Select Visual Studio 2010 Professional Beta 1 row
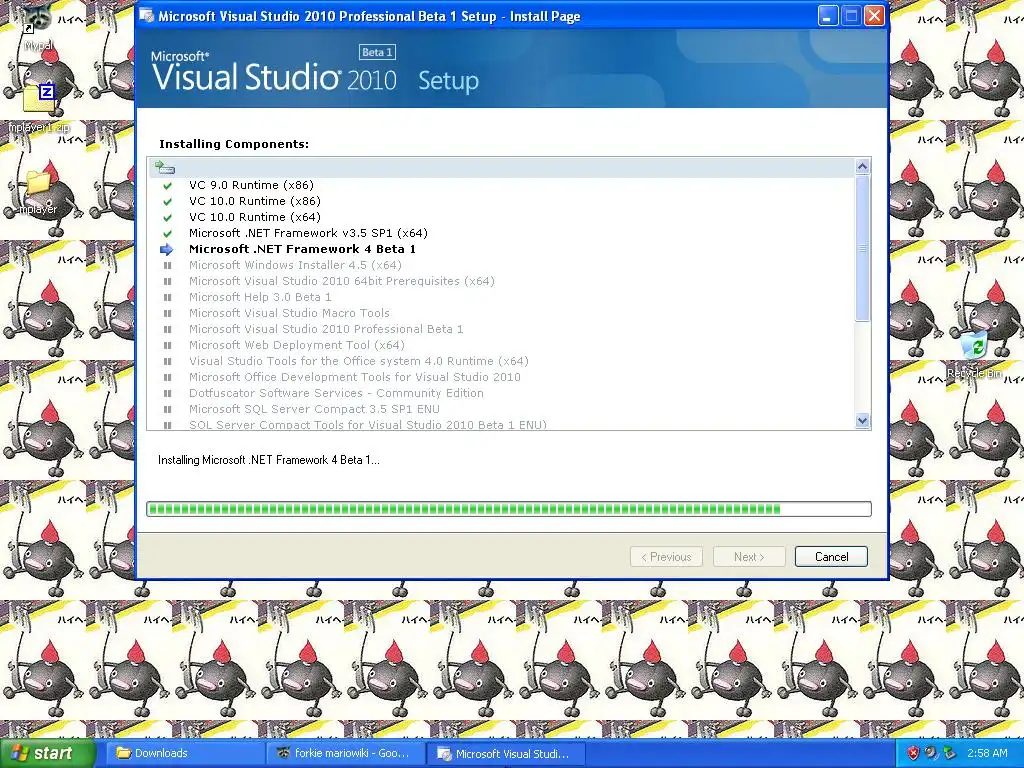The height and width of the screenshot is (768, 1024). [x=326, y=329]
